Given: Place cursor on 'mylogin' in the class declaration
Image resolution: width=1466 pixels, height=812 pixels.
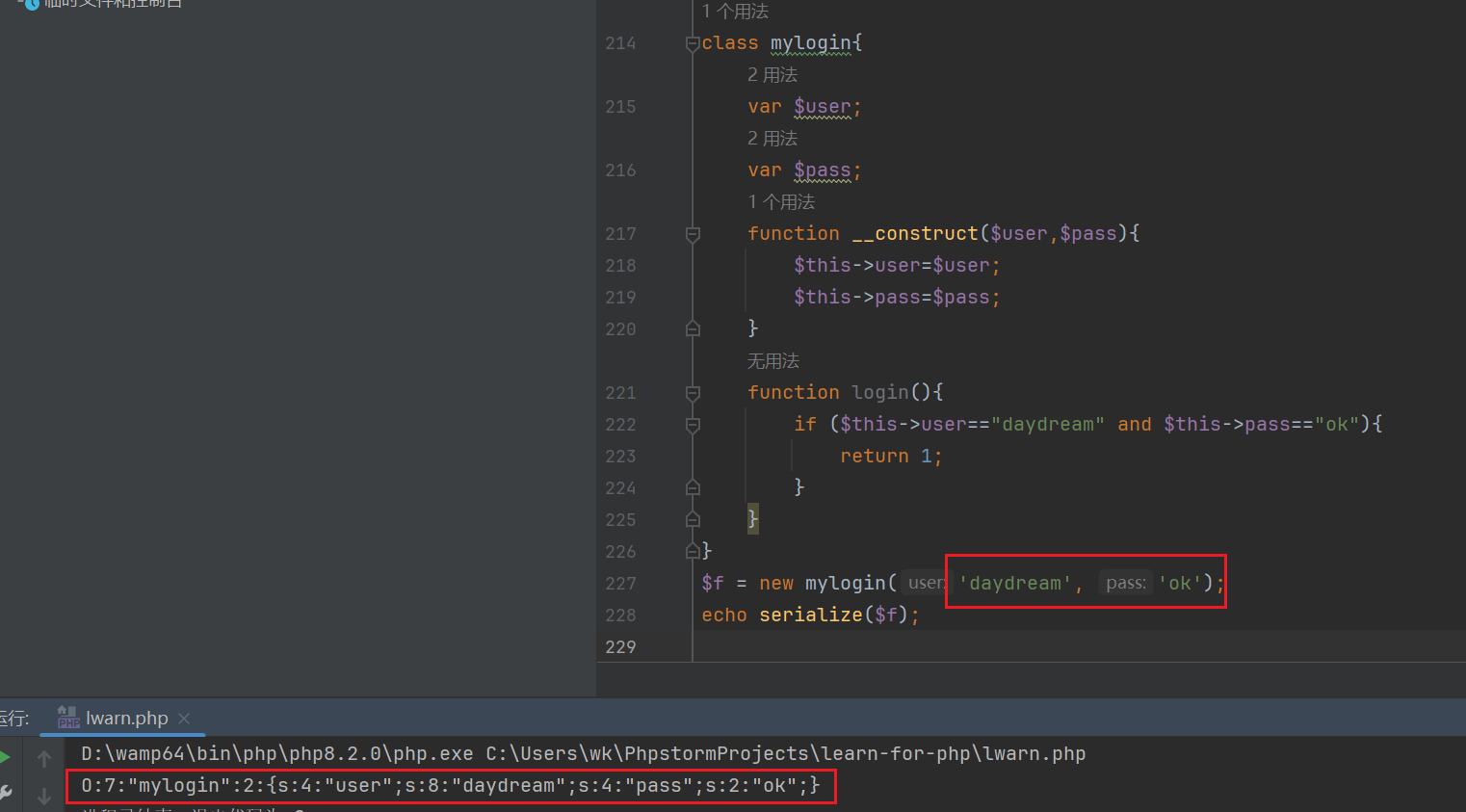Looking at the screenshot, I should 811,43.
